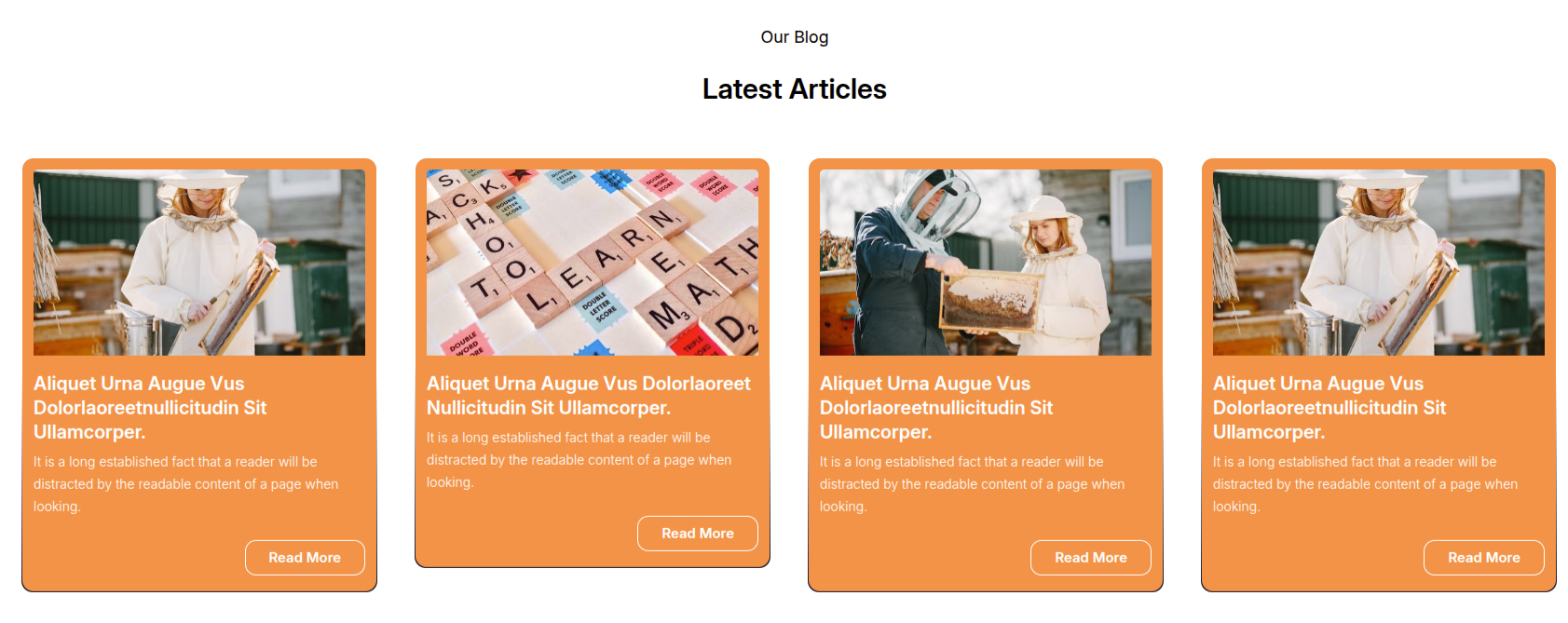
Task: Click third card's description paragraph
Action: coord(973,484)
